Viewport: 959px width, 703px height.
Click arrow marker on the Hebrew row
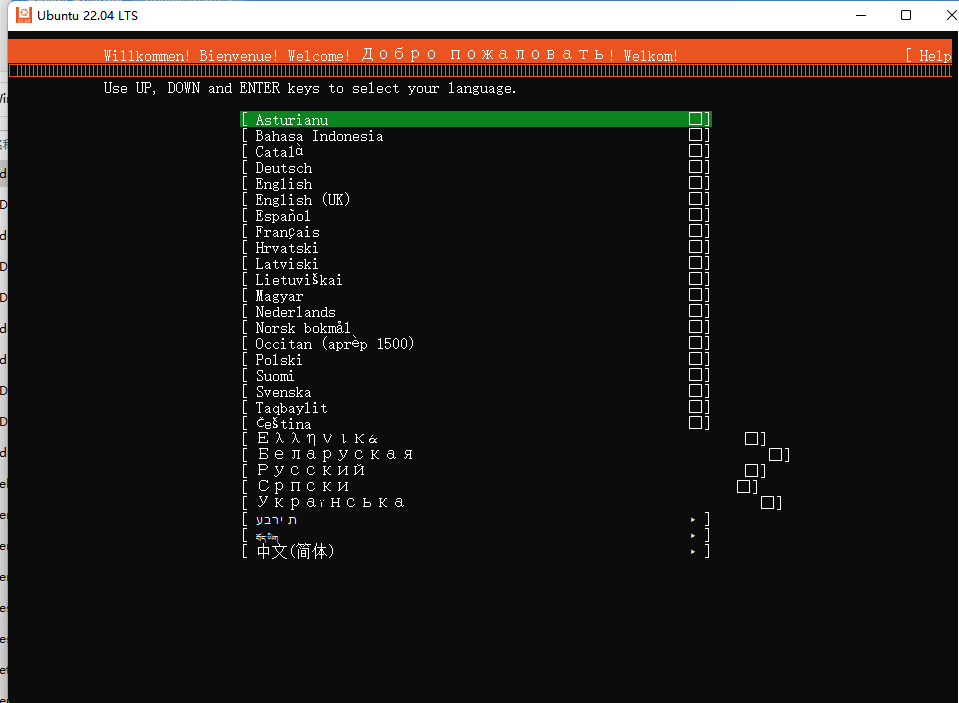pyautogui.click(x=693, y=519)
